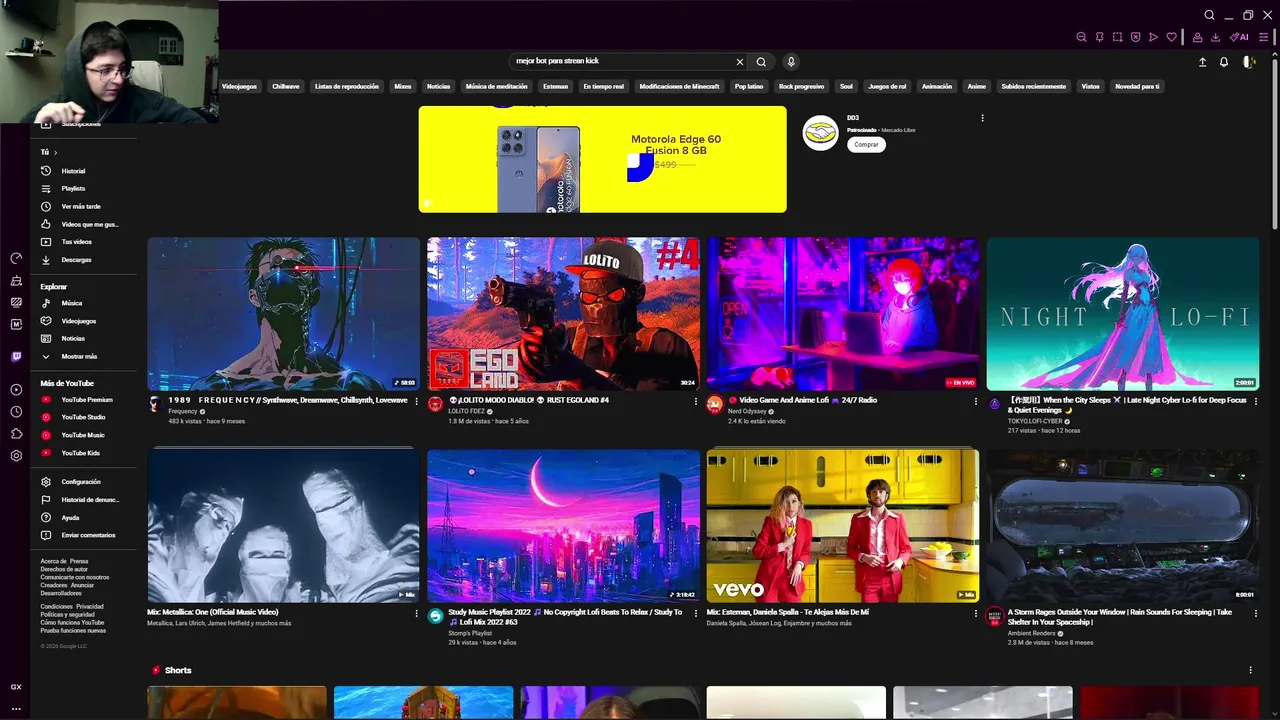Open YouTube notifications bell
1280x720 pixels.
(1224, 62)
